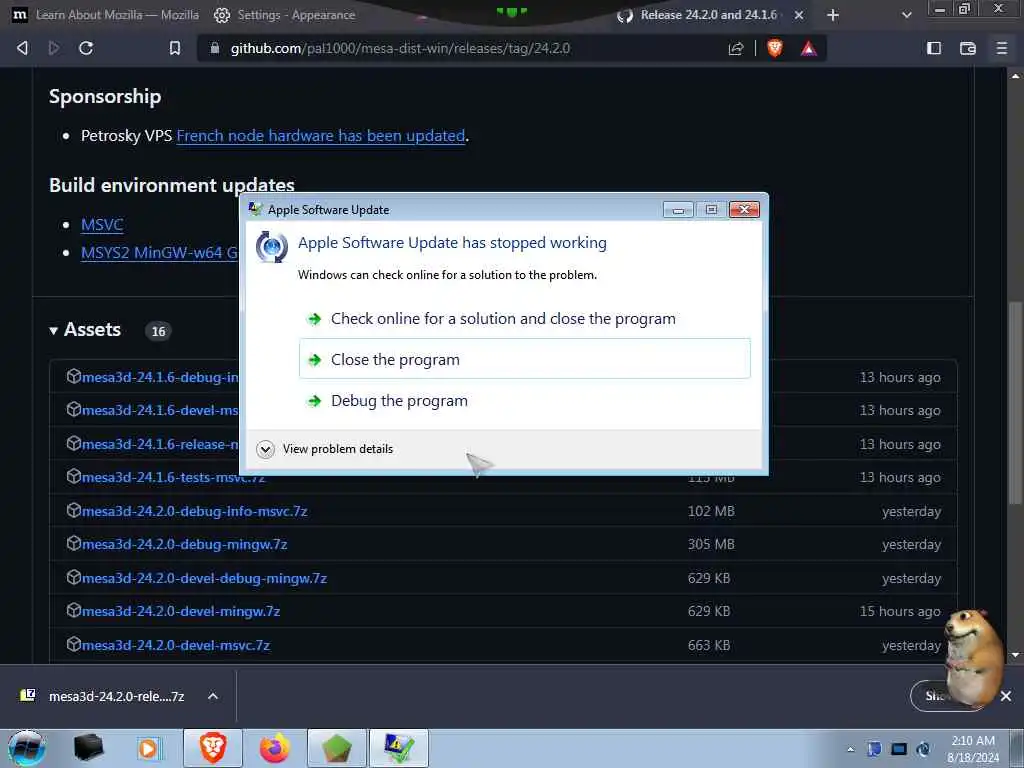The height and width of the screenshot is (768, 1024).
Task: Click the Assets count badge 16
Action: coord(159,331)
